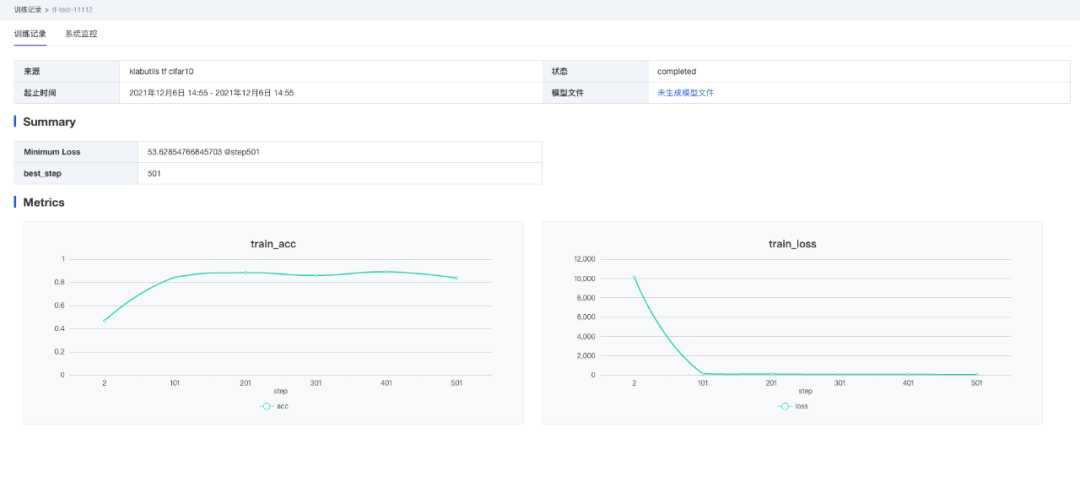Screen dimensions: 1080x482
Task: Switch to the 系统监控 tab
Action: [x=81, y=34]
